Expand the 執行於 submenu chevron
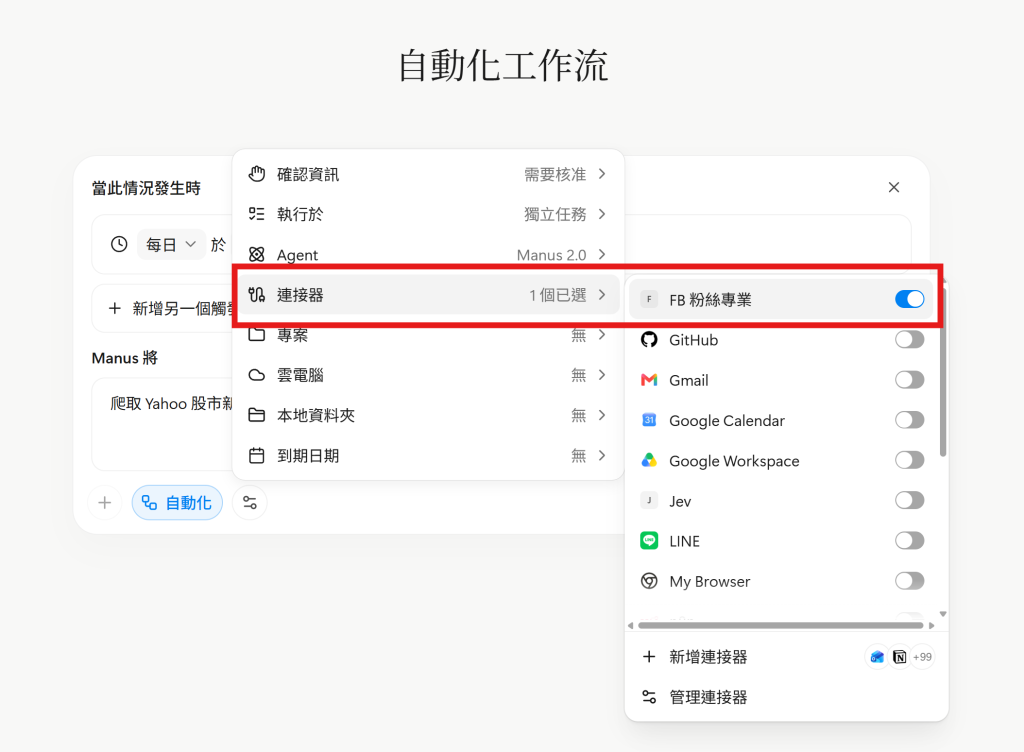Viewport: 1024px width, 752px height. point(602,214)
